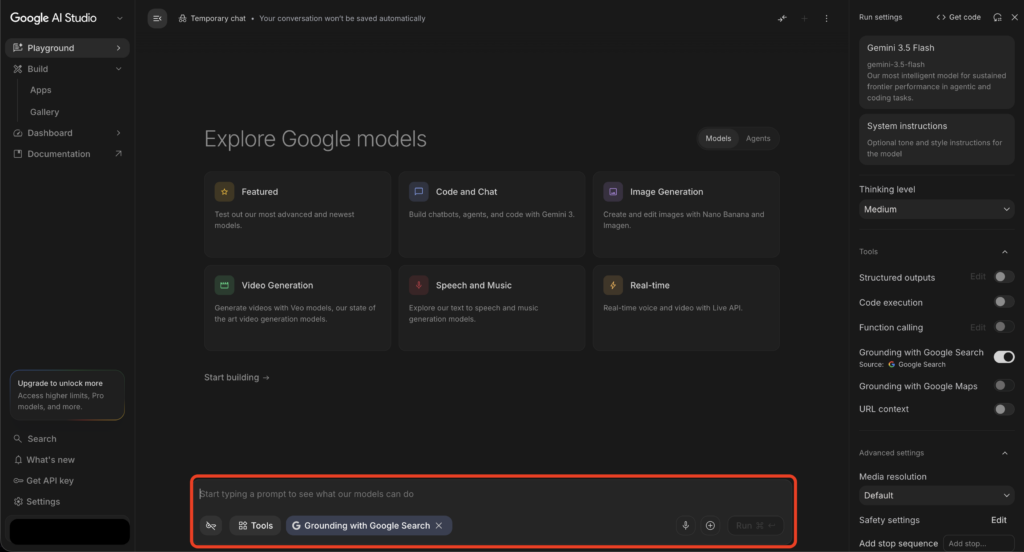Toggle the sidebar collapse icon
The height and width of the screenshot is (552, 1024).
point(157,18)
